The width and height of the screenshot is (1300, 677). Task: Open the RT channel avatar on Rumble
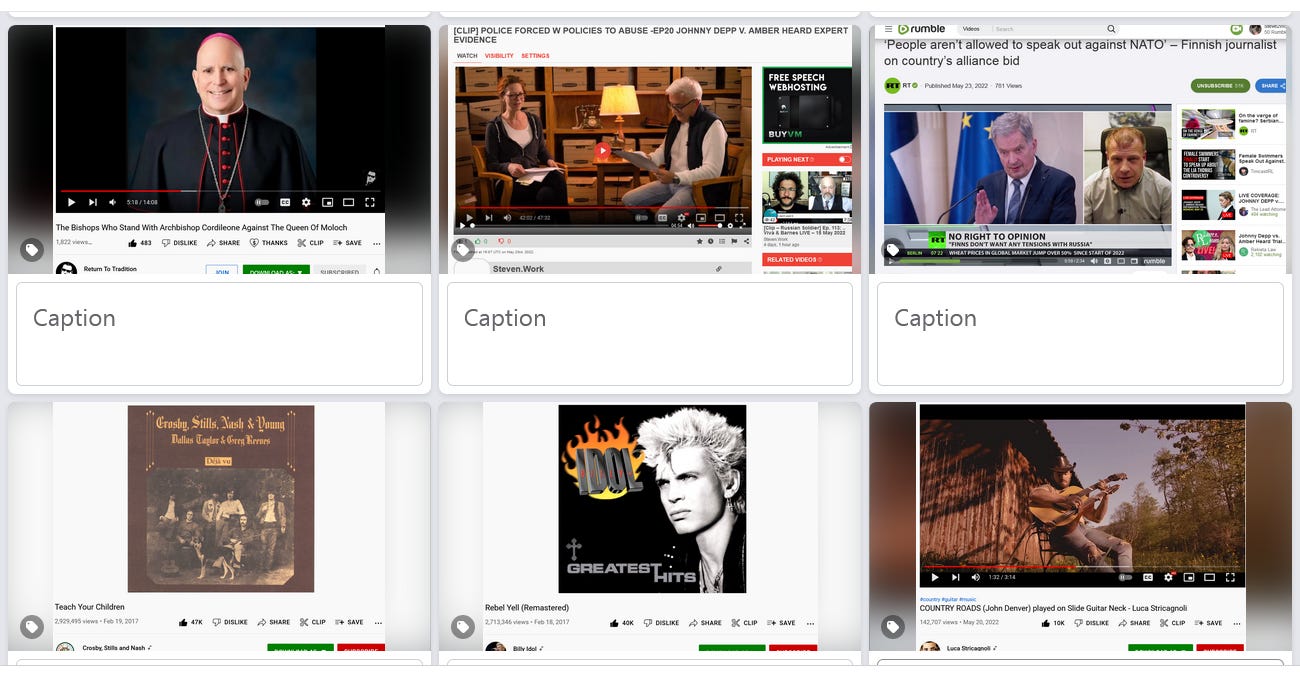pos(892,86)
